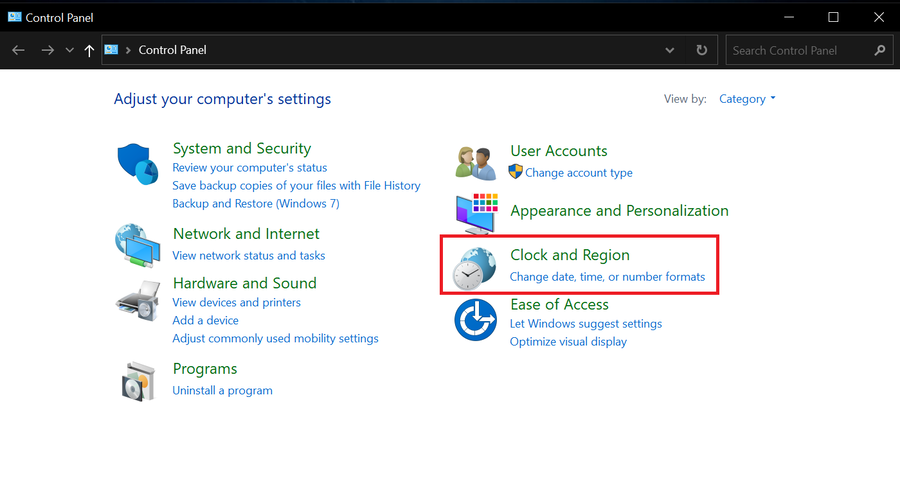This screenshot has width=900, height=483.
Task: Expand the address bar history dropdown
Action: 669,51
